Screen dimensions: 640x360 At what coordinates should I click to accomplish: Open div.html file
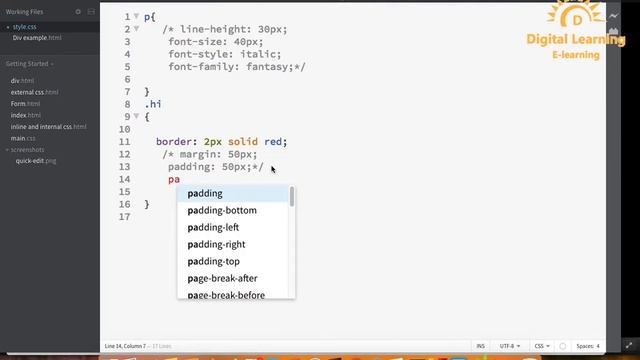22,81
